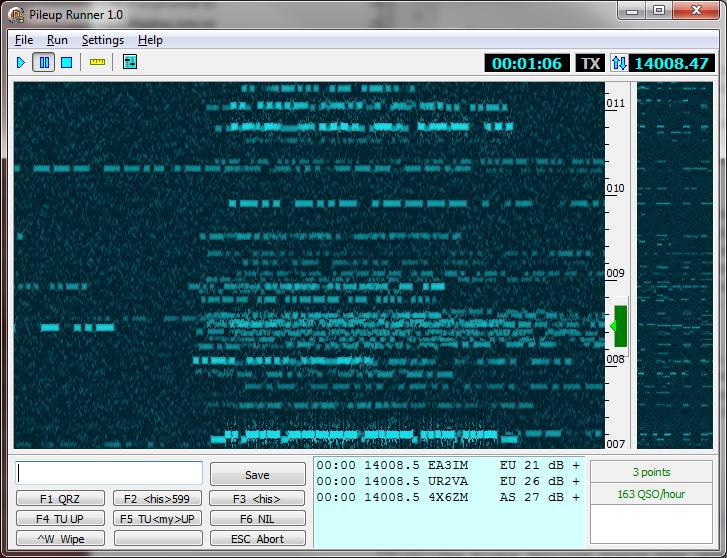Click the blank unlabeled macro button

pos(158,539)
